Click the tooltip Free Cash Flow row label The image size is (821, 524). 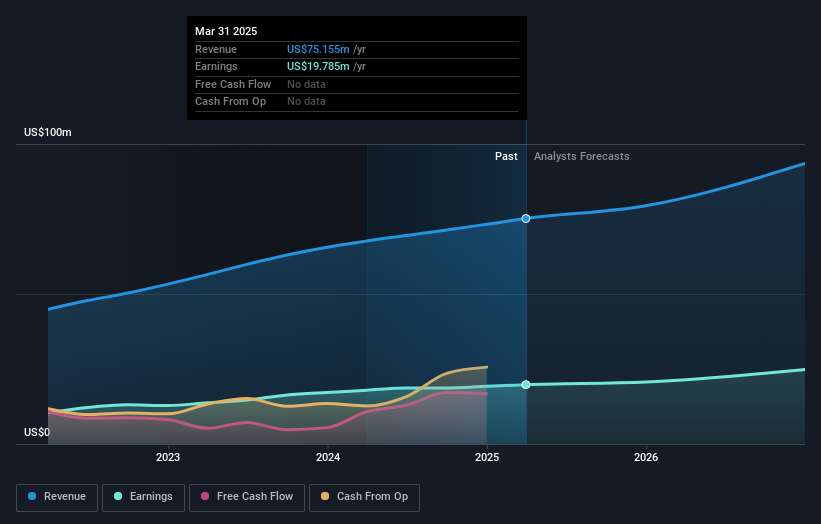coord(233,84)
